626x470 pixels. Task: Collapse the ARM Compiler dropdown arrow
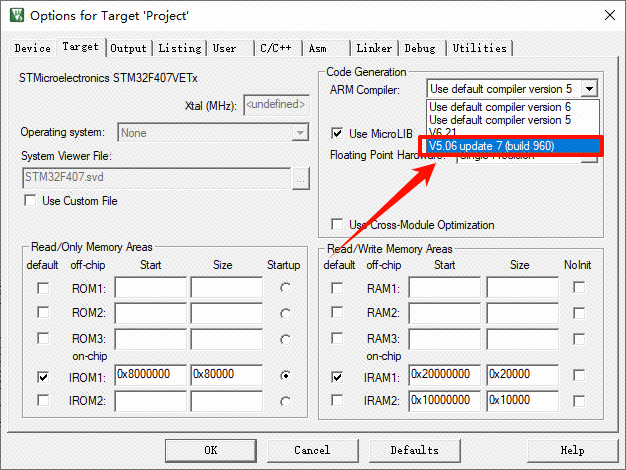tap(590, 89)
